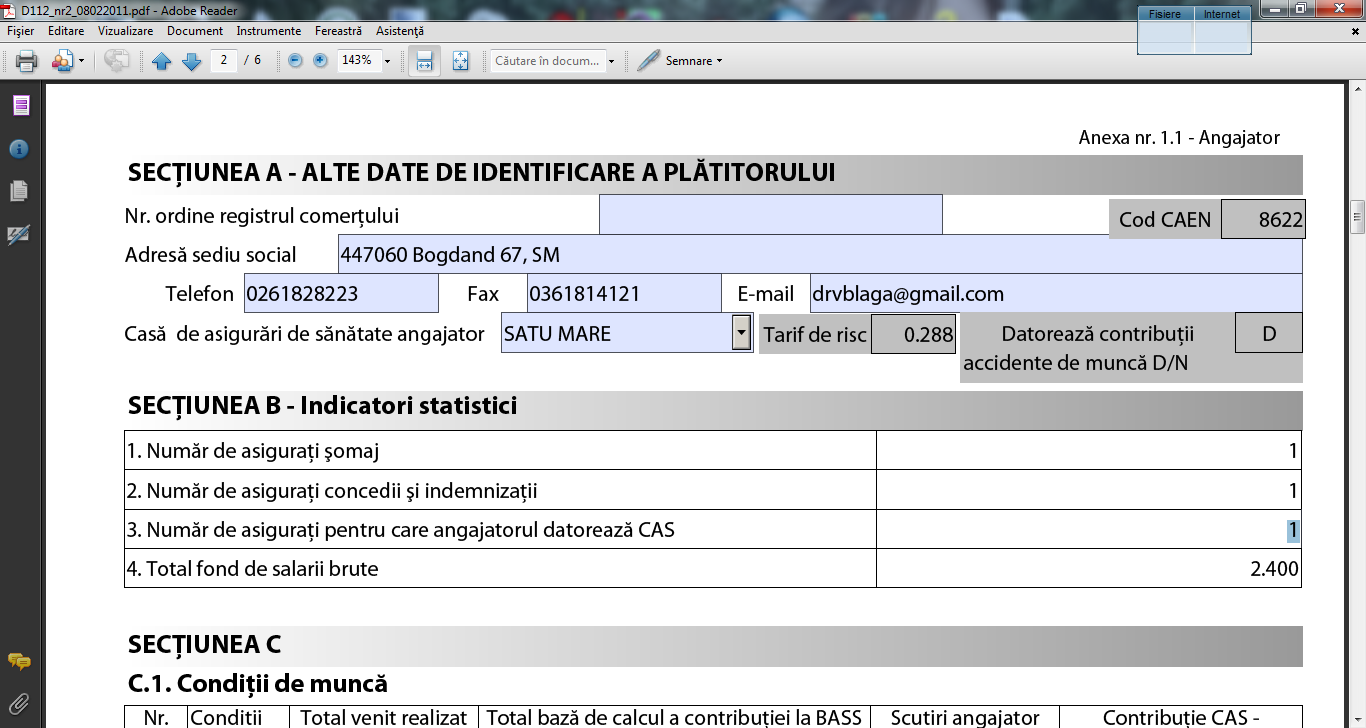Screen dimensions: 1366x728
Task: Open Editare menu
Action: point(66,31)
